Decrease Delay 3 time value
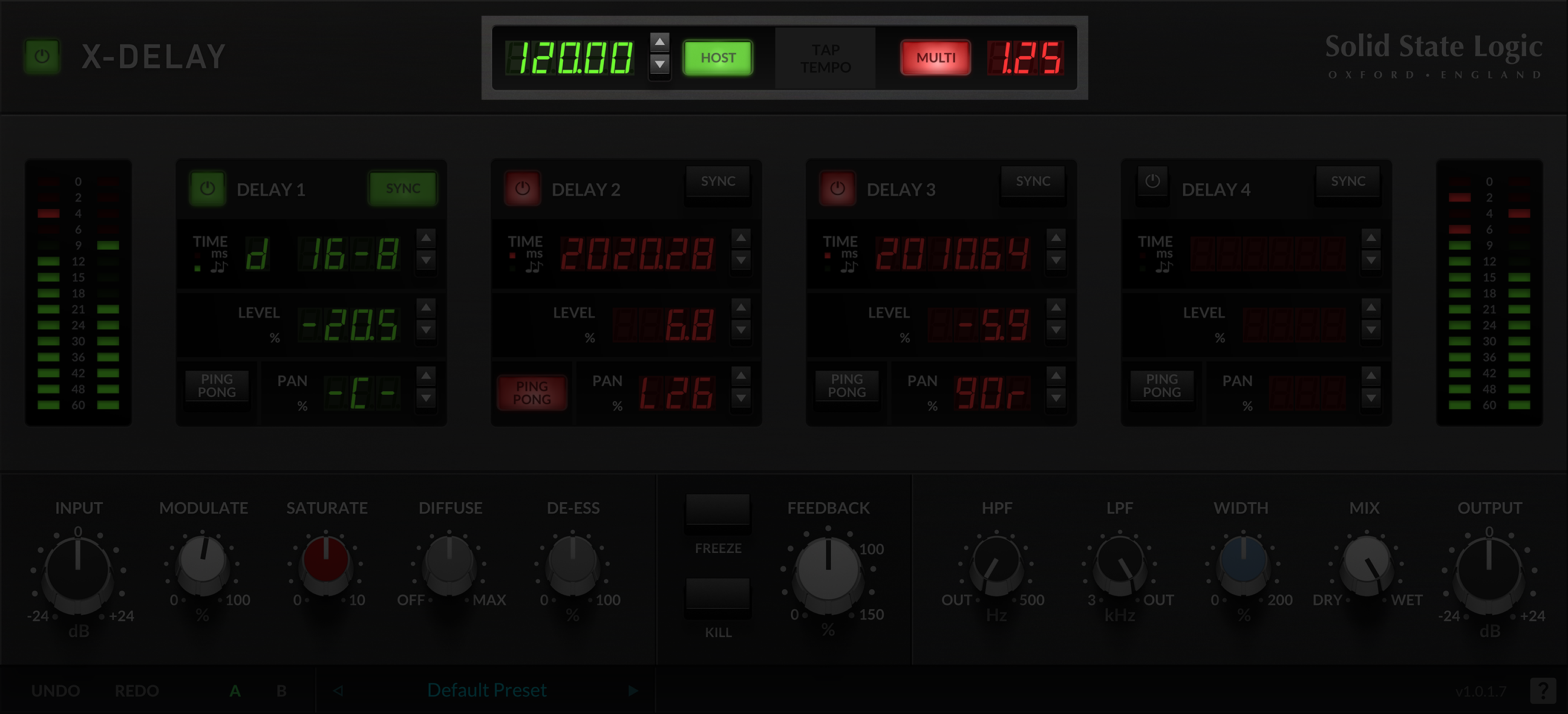Image resolution: width=1568 pixels, height=714 pixels. coord(1056,261)
